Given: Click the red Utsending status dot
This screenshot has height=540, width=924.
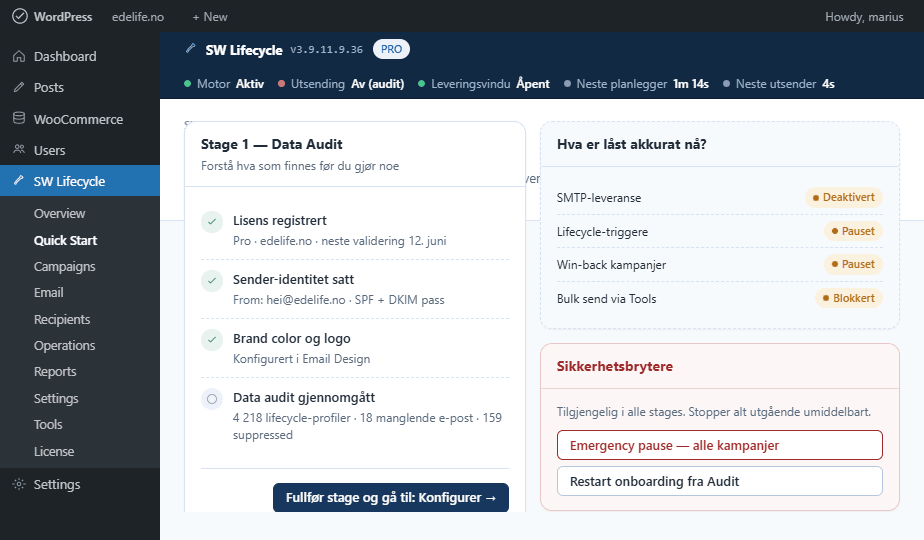Looking at the screenshot, I should click(x=281, y=84).
